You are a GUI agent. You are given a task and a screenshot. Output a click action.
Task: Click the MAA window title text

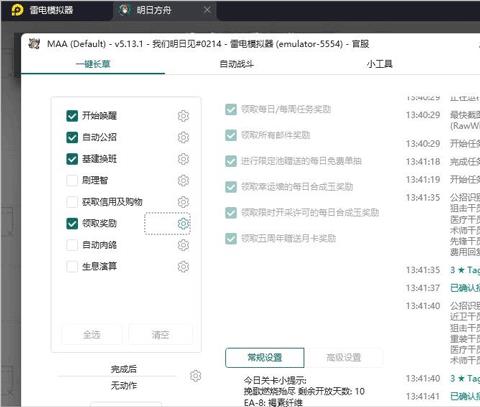[x=208, y=44]
